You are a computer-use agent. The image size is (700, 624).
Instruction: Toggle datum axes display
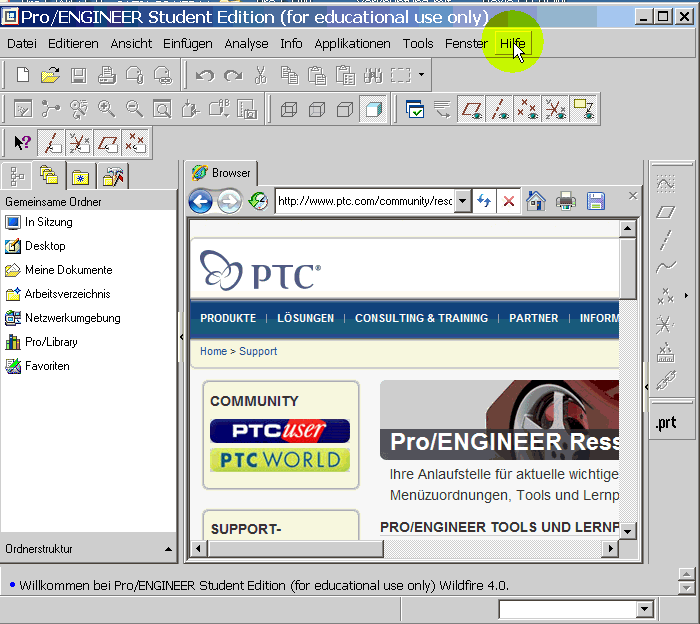(x=500, y=109)
